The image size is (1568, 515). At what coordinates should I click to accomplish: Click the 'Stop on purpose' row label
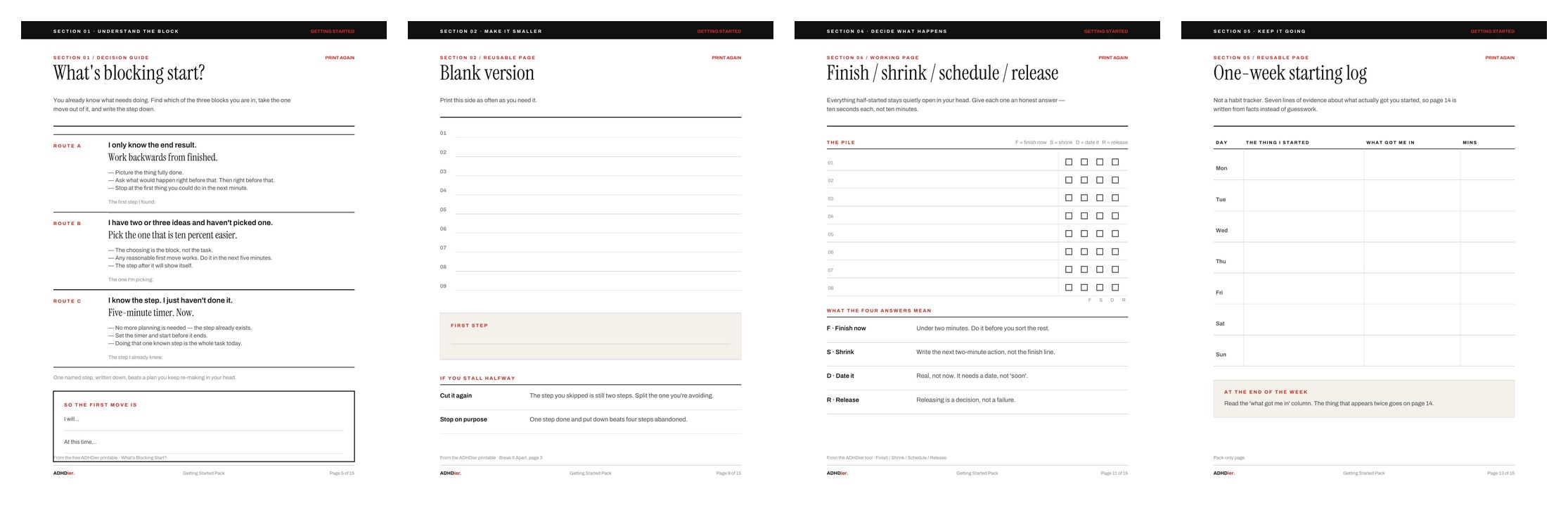tap(464, 419)
